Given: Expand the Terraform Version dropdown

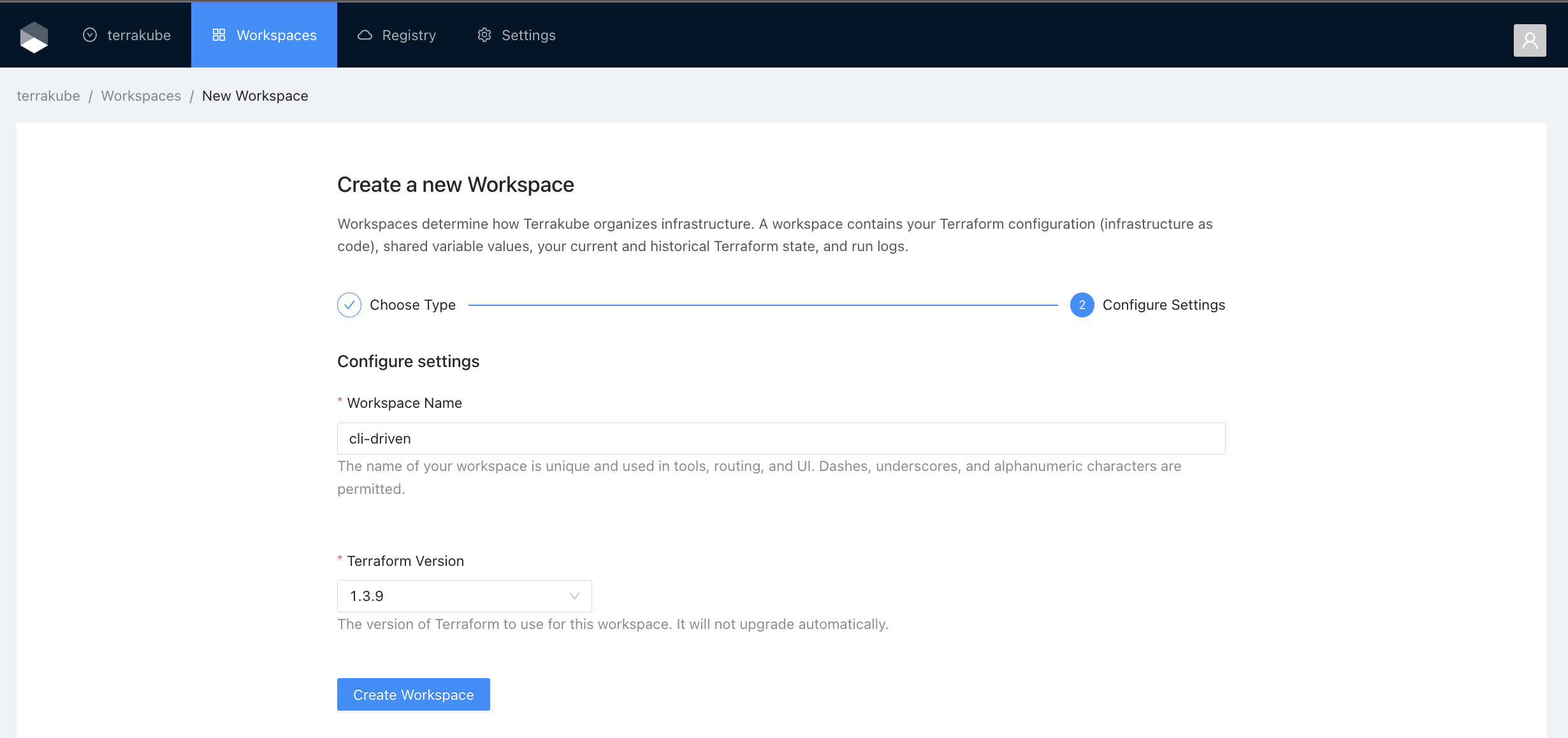Looking at the screenshot, I should pos(463,596).
